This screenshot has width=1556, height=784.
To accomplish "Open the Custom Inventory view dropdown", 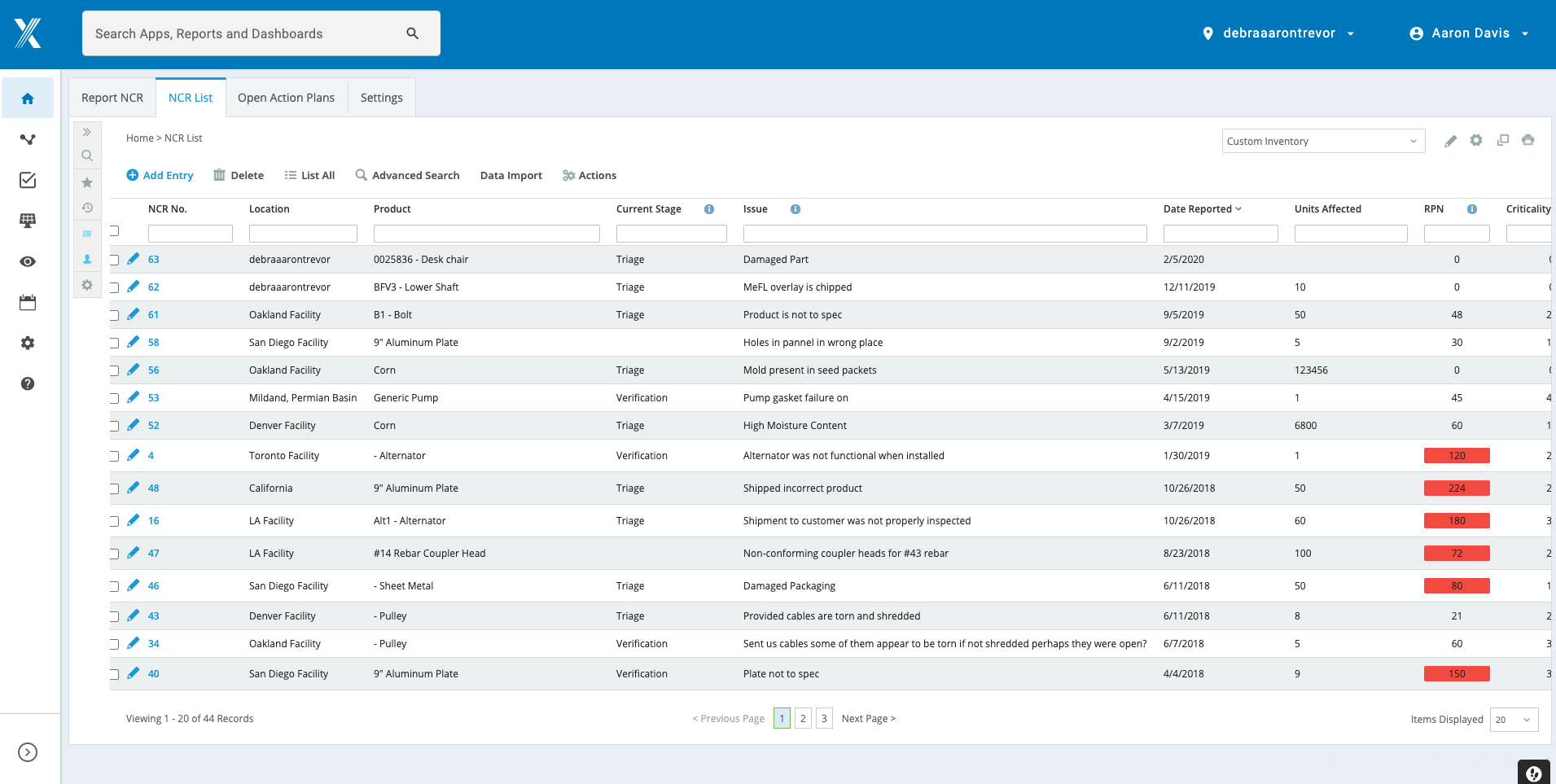I will 1323,140.
